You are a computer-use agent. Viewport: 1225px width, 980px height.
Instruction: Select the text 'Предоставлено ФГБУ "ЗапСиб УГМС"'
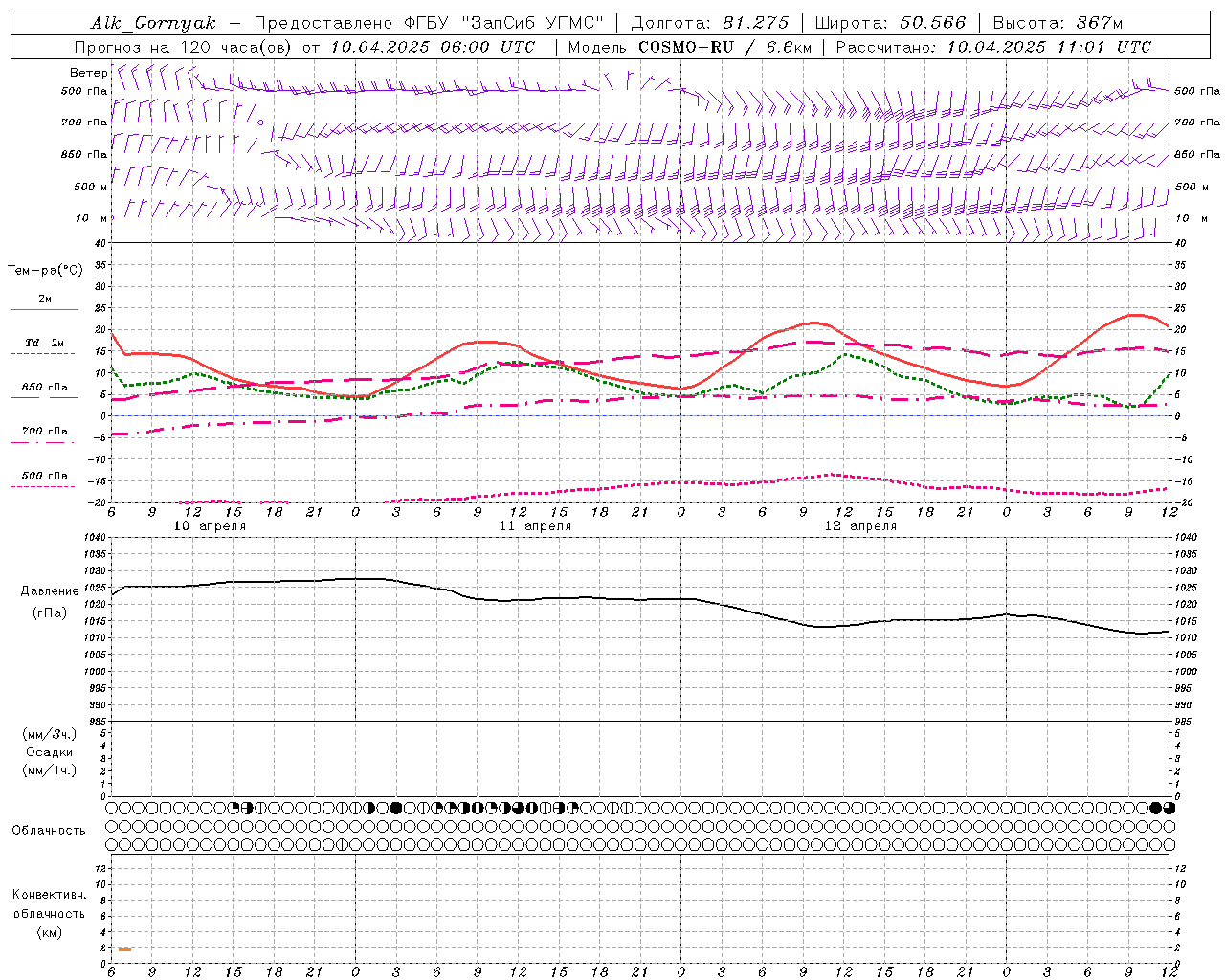(x=429, y=23)
